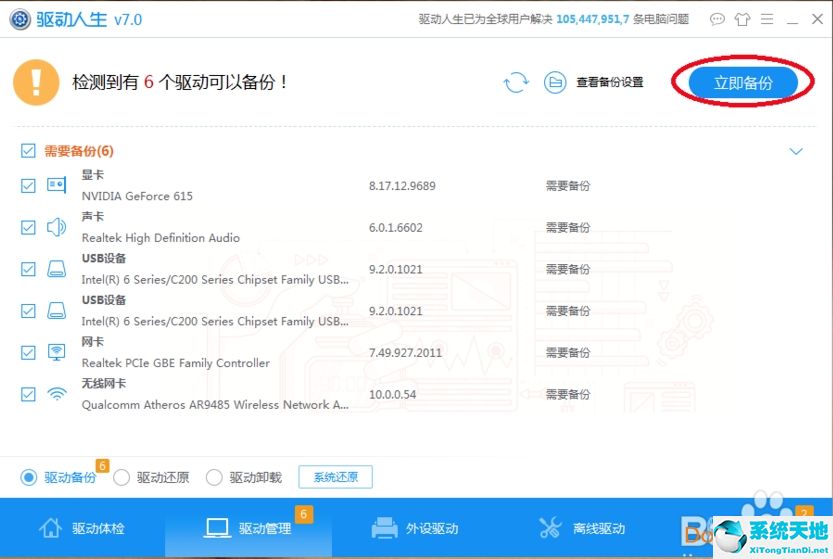Switch to the 驱动体检 tab
833x559 pixels.
(82, 528)
